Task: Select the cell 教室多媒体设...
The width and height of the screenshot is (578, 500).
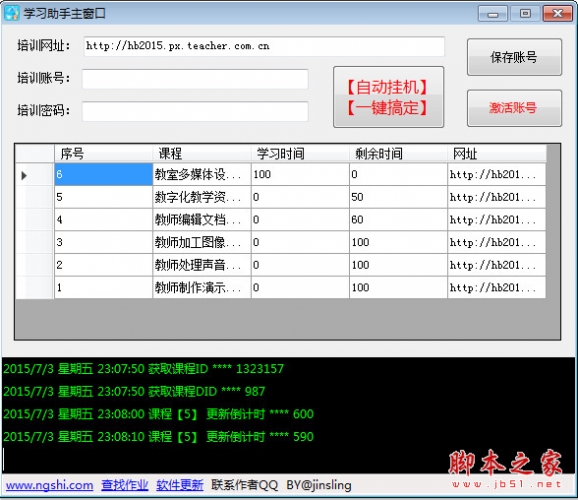Action: point(202,174)
